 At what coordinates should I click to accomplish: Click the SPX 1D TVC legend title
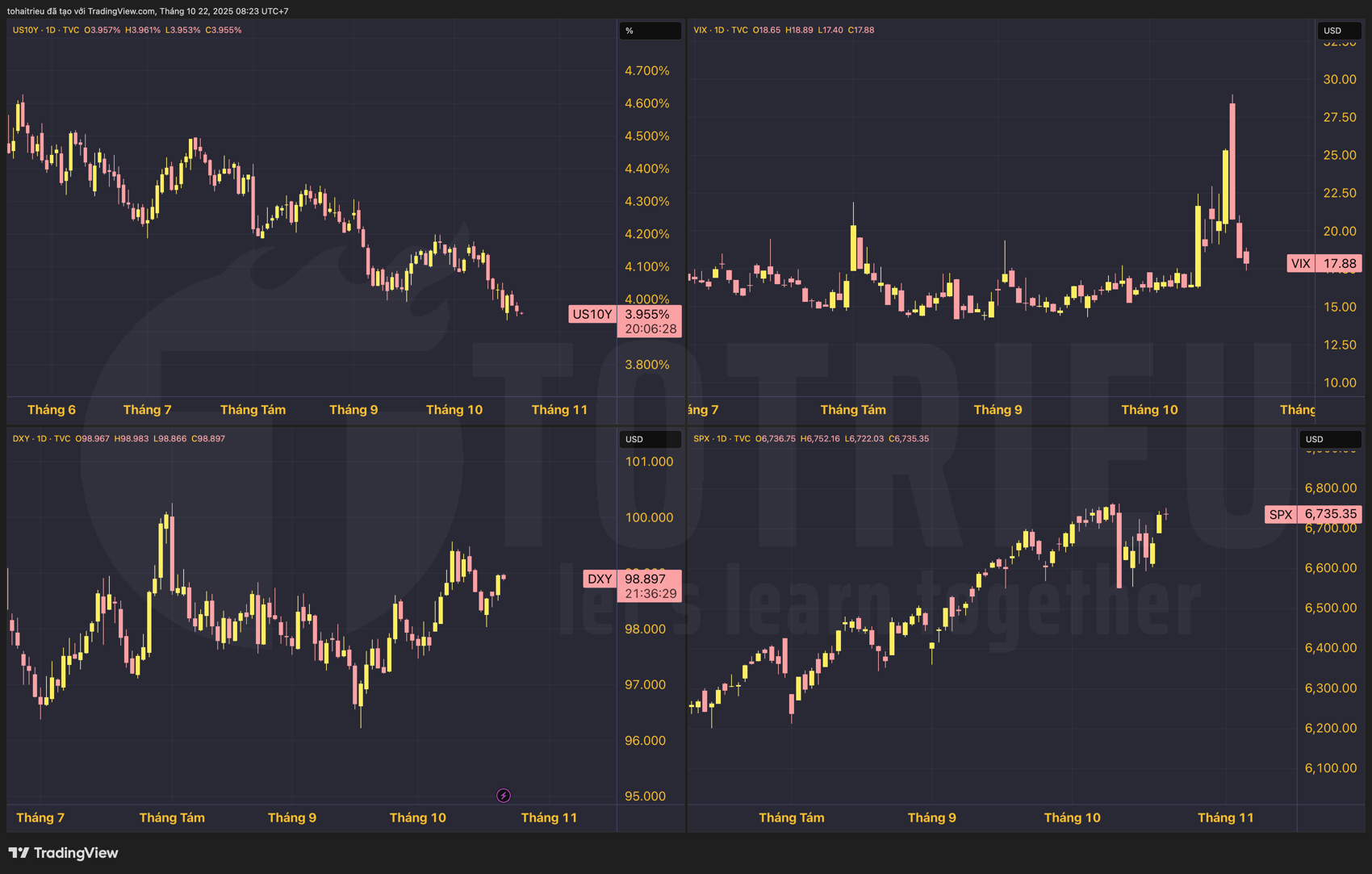(x=722, y=438)
